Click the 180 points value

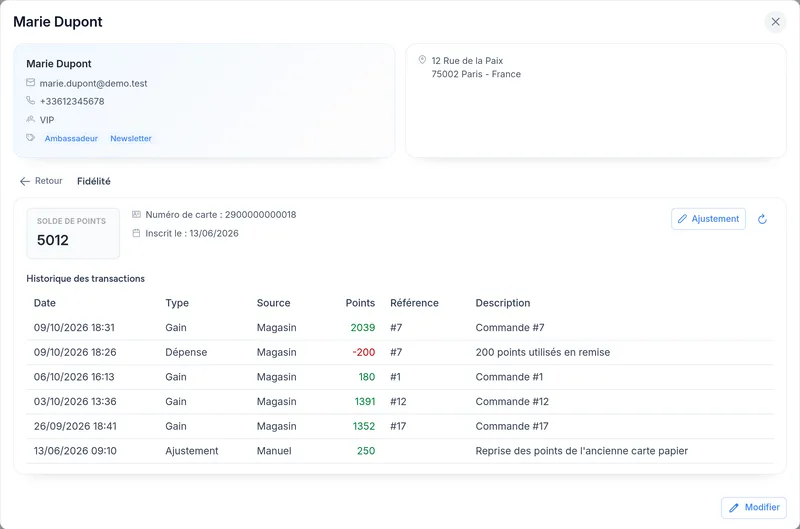point(367,377)
